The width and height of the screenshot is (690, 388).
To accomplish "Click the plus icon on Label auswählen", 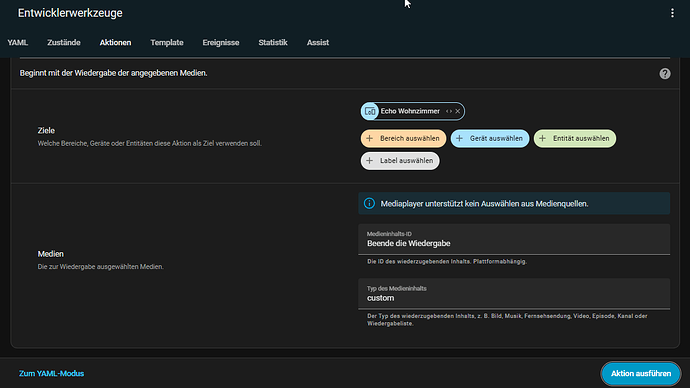I will click(x=370, y=161).
